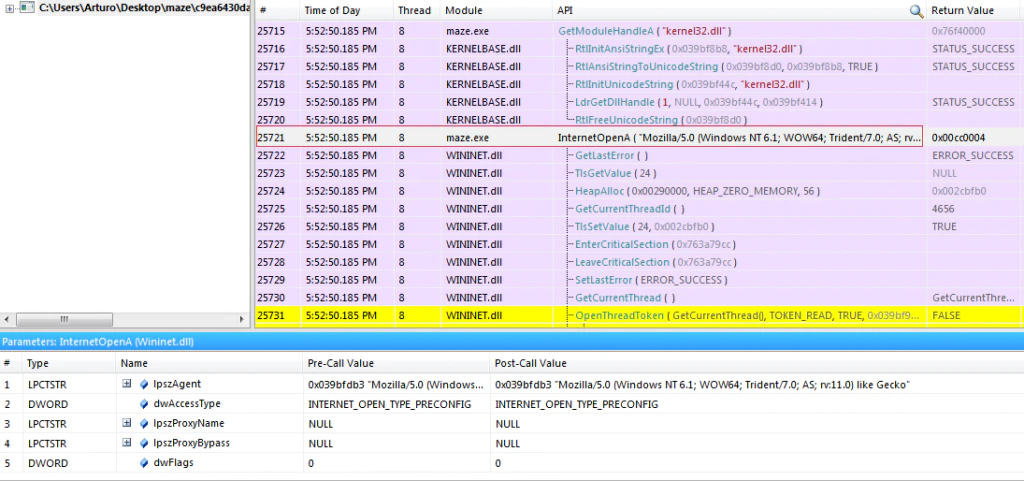
Task: Select the GetLastError API call row
Action: click(x=639, y=155)
